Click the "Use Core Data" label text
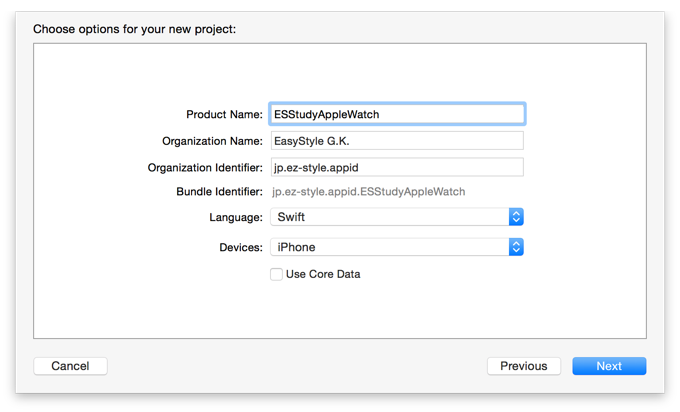The height and width of the screenshot is (412, 680). (x=323, y=274)
